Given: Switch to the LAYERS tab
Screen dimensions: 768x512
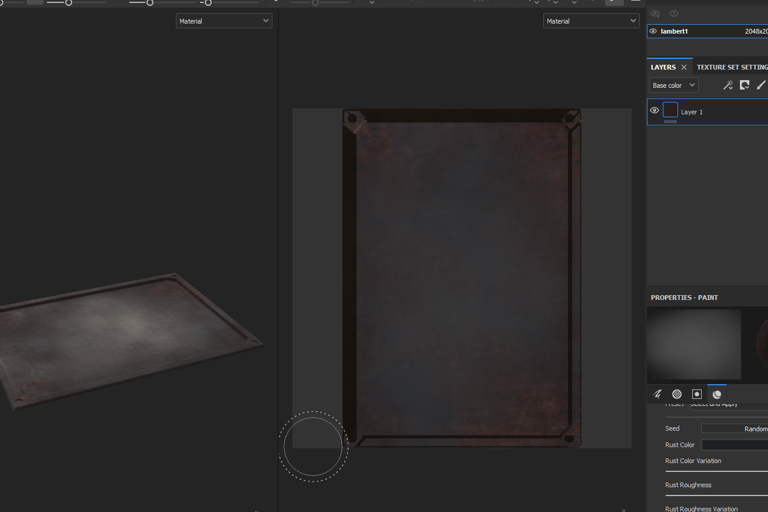Looking at the screenshot, I should click(663, 67).
